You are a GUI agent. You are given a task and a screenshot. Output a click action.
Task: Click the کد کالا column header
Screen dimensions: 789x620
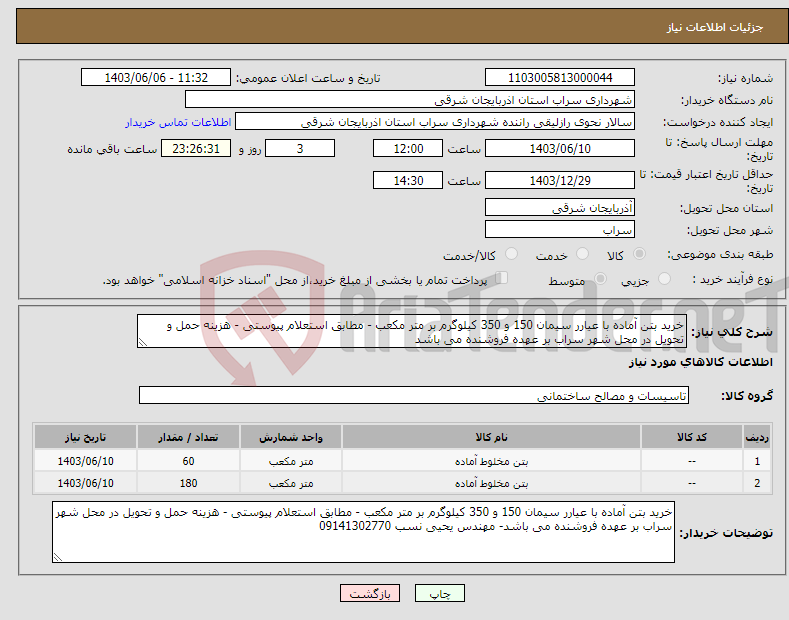point(692,437)
